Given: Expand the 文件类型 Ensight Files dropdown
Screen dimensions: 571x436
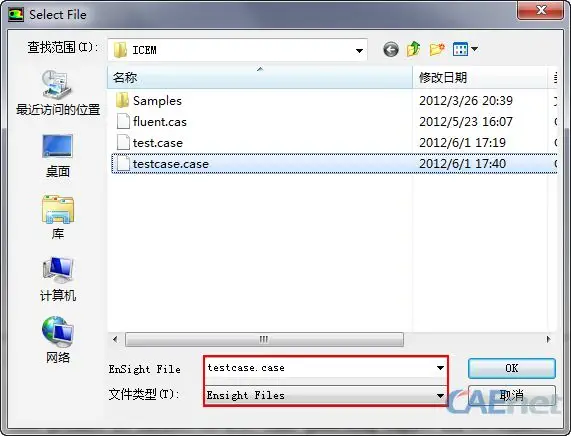Looking at the screenshot, I should point(440,396).
